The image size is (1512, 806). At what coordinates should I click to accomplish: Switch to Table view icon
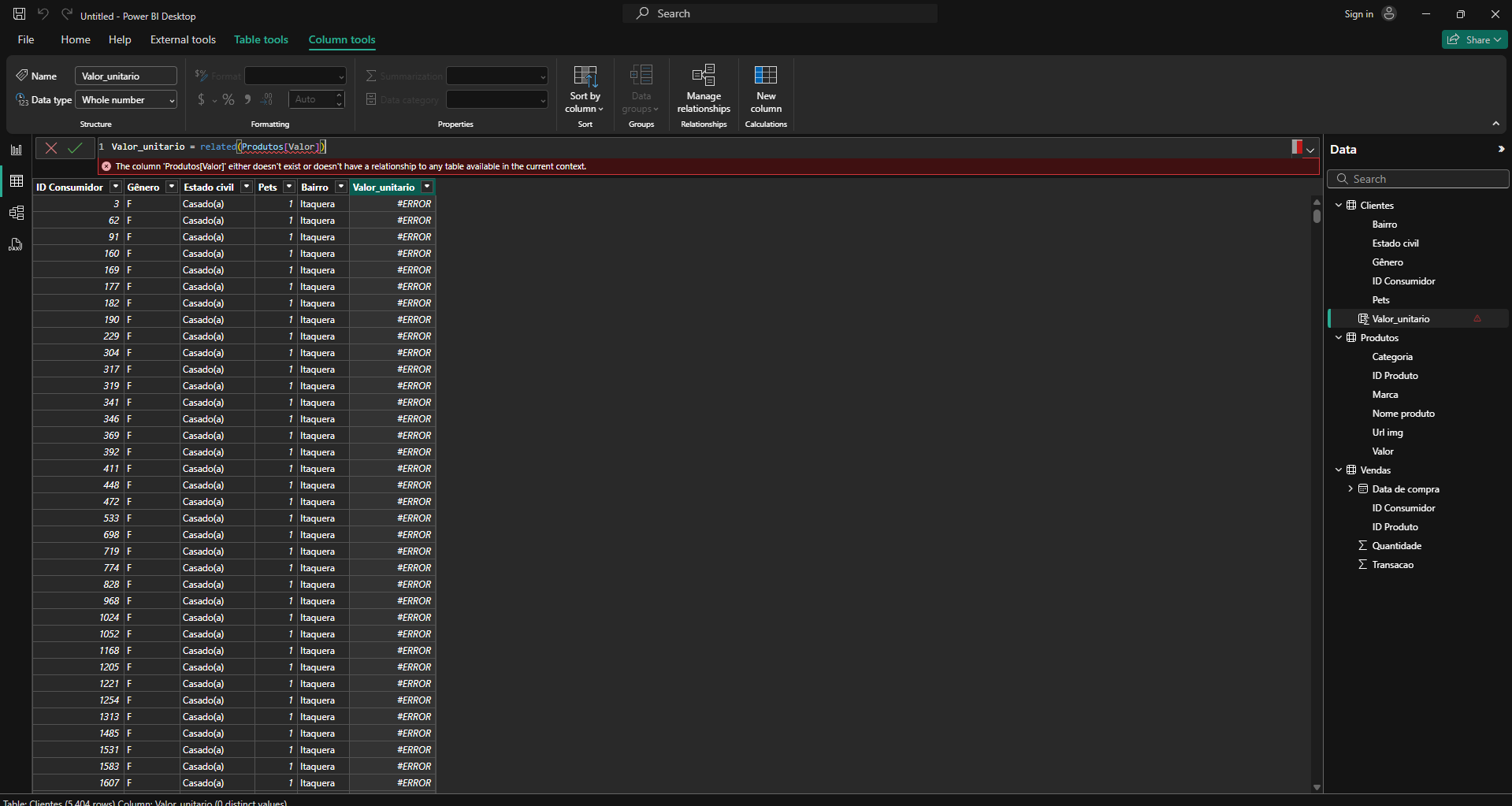tap(16, 181)
